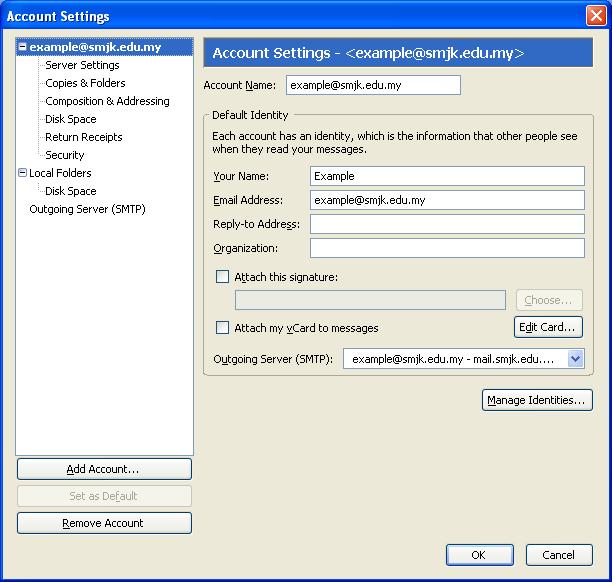Enable Attach my vCard to messages
The height and width of the screenshot is (582, 612).
(x=222, y=327)
